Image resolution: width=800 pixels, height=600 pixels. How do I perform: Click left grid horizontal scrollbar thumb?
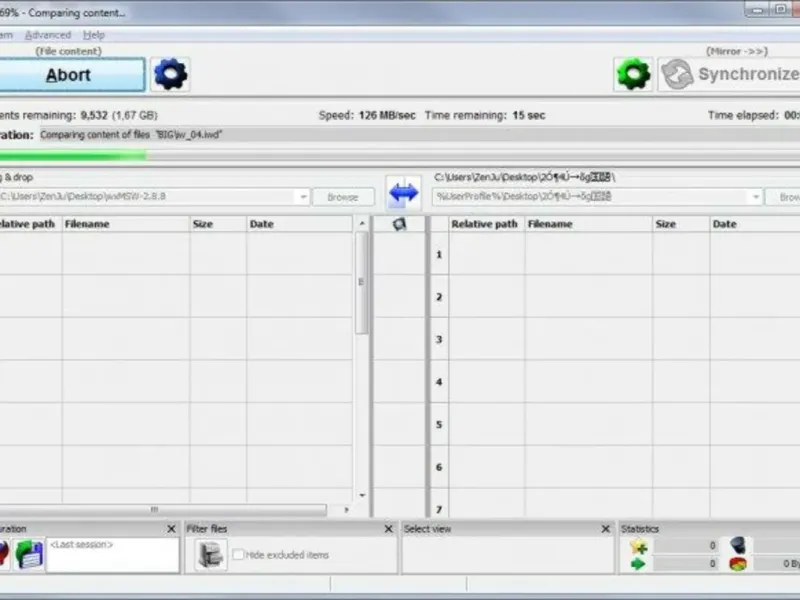pos(162,510)
